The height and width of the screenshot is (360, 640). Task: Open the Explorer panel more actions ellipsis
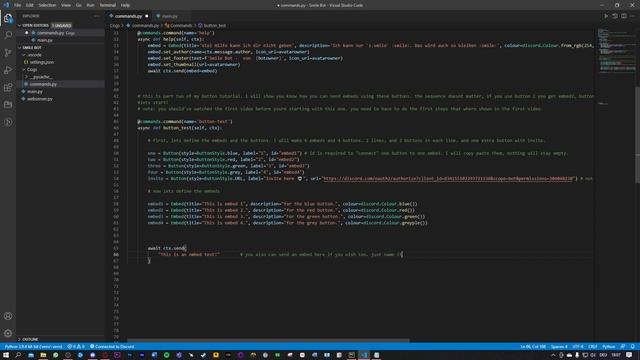97,16
